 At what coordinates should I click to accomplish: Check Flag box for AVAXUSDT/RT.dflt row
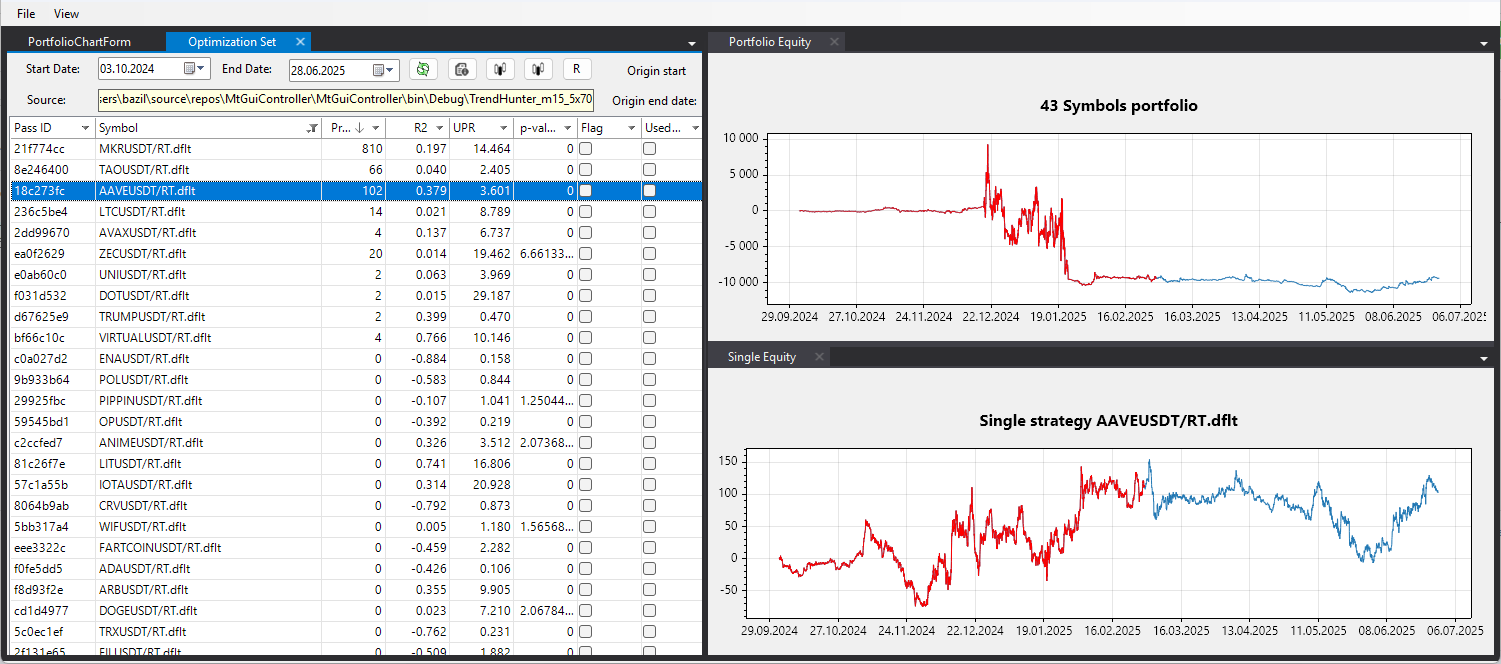click(585, 232)
